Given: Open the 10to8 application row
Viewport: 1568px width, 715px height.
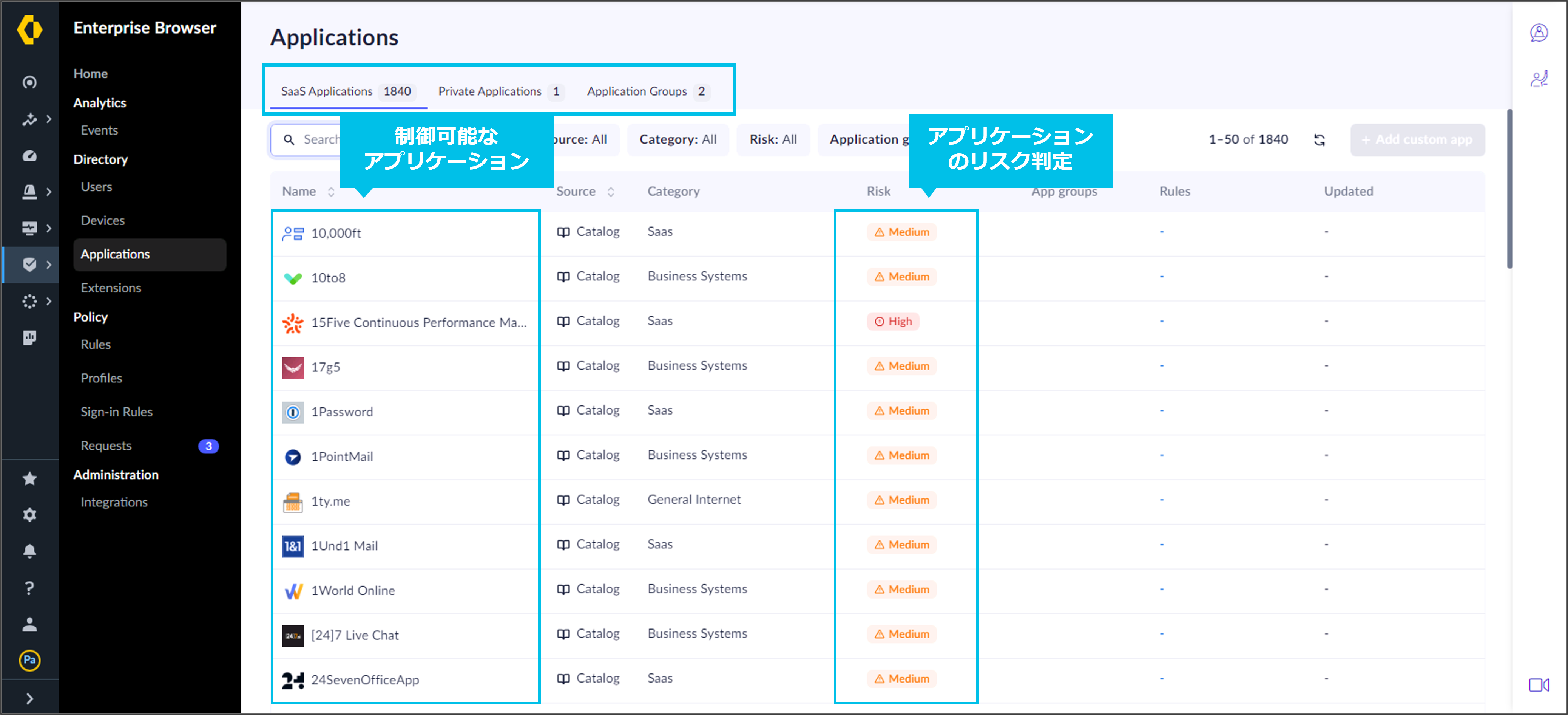Looking at the screenshot, I should (x=877, y=278).
